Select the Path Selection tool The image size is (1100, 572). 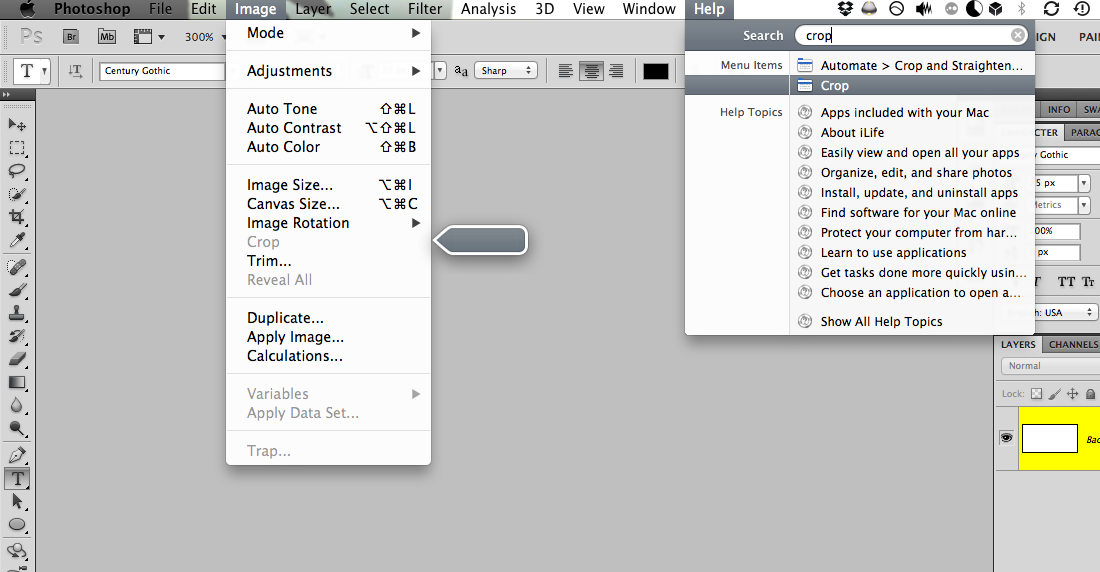coord(17,502)
